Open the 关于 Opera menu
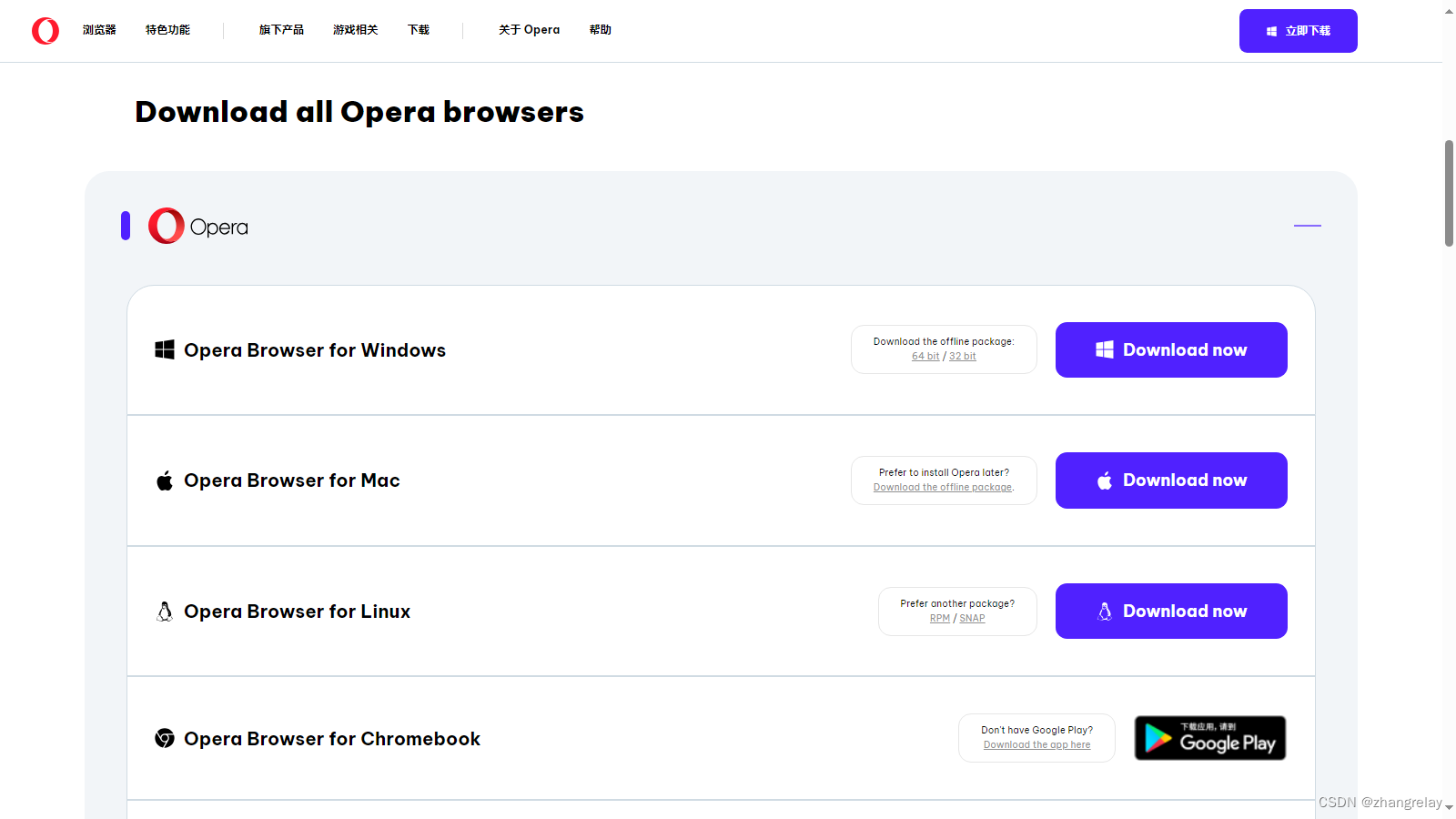1456x819 pixels. (x=529, y=30)
